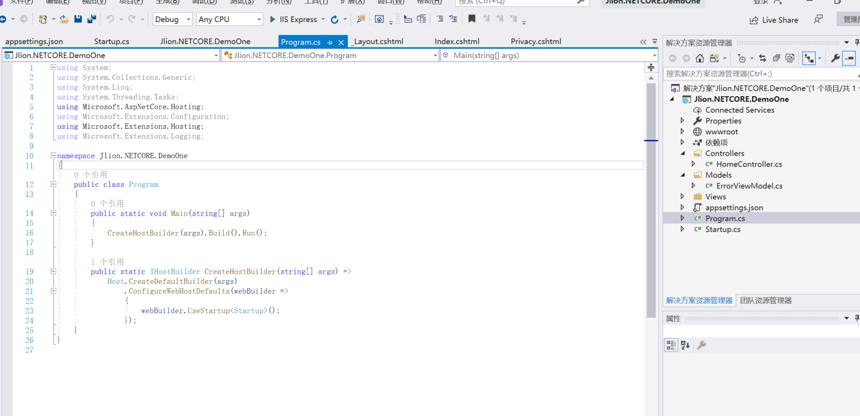Click Collapse All icon in Solution Explorer
860x416 pixels.
[x=776, y=58]
